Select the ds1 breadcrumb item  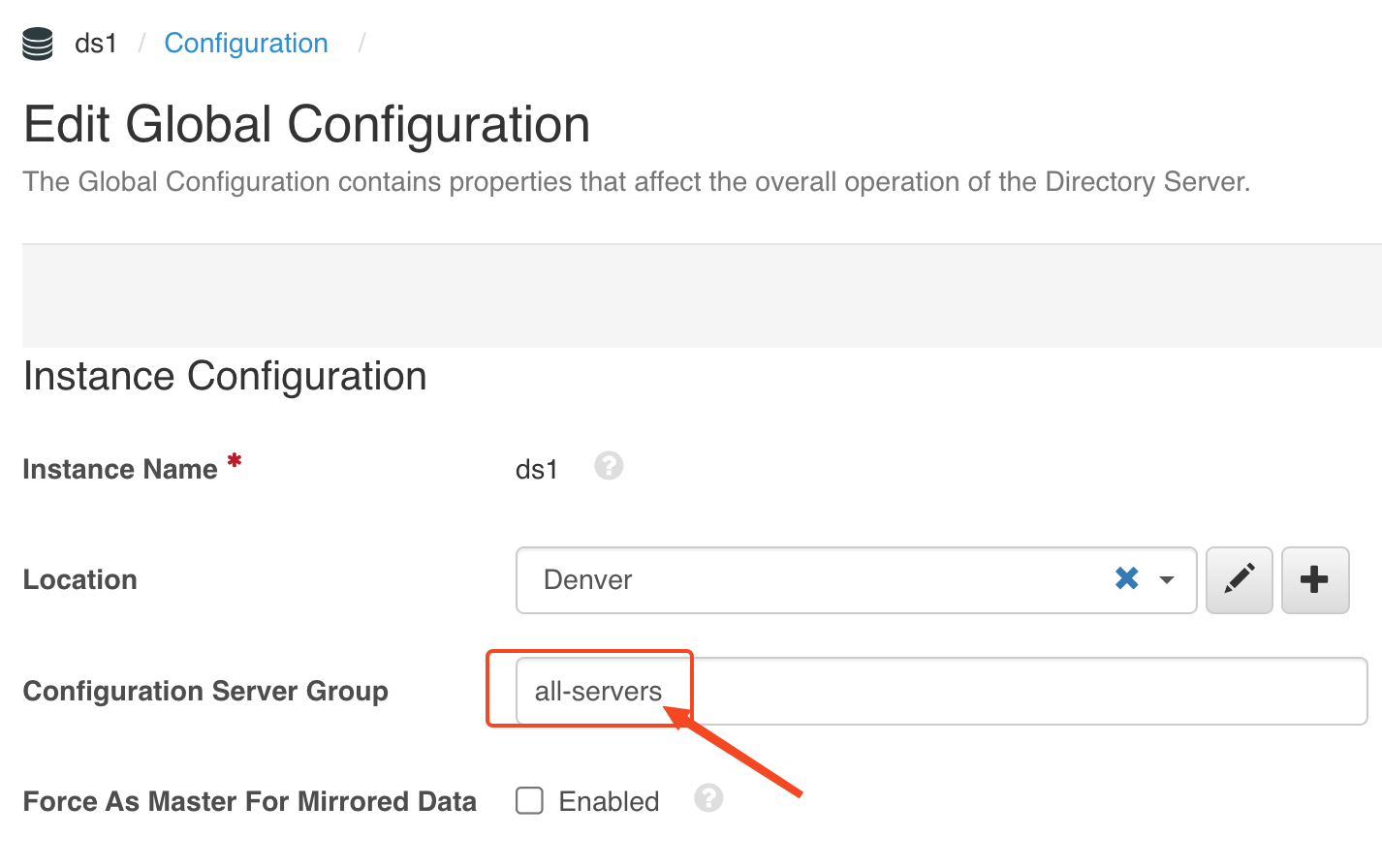tap(96, 44)
